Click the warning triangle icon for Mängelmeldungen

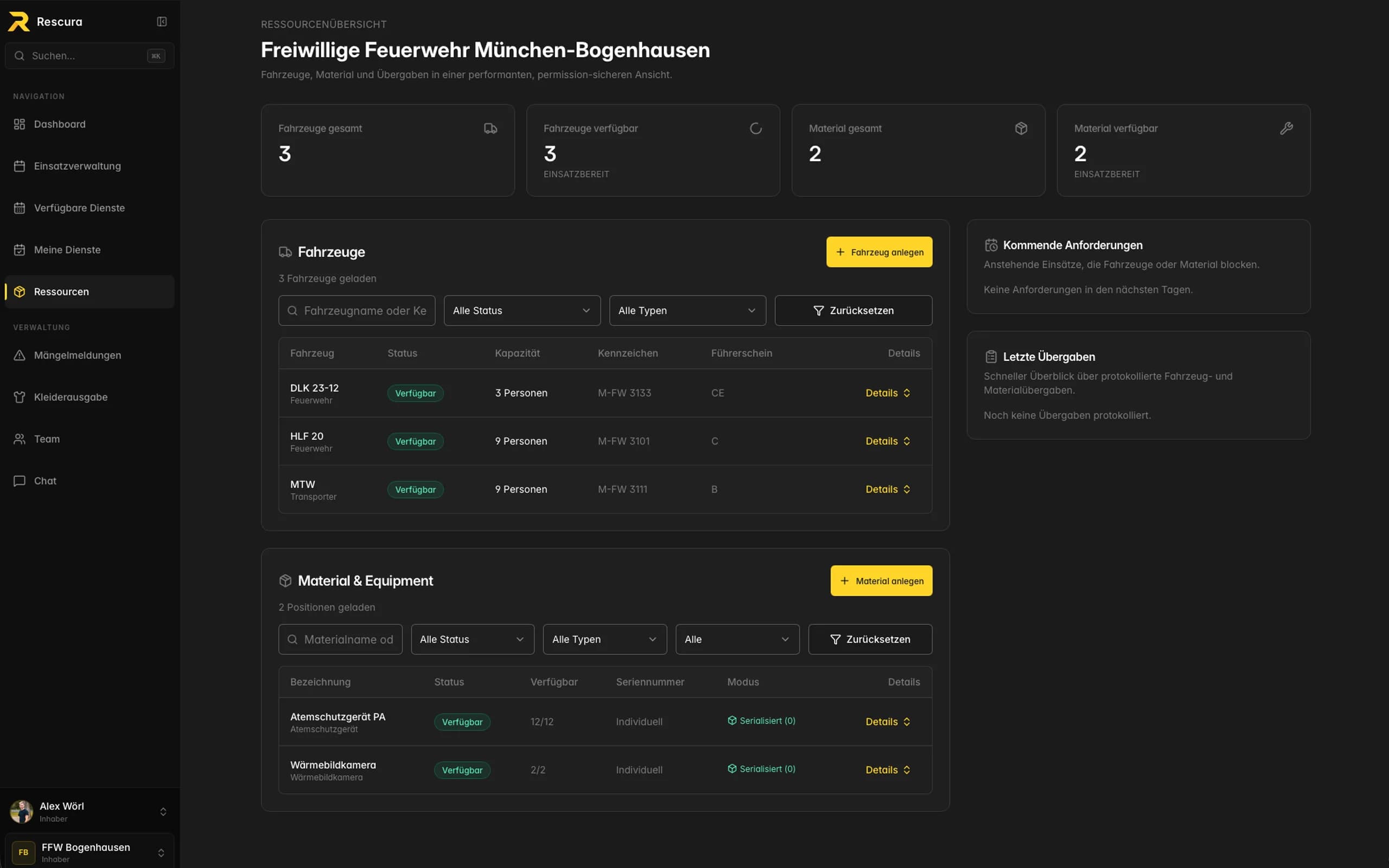pyautogui.click(x=20, y=355)
